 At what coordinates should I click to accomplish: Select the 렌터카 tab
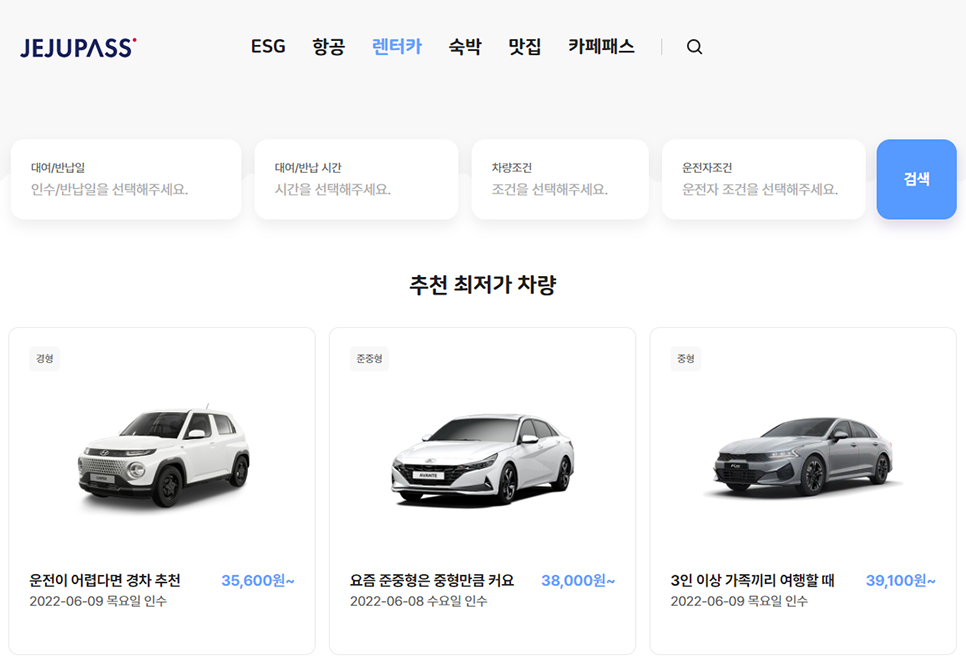click(x=397, y=46)
